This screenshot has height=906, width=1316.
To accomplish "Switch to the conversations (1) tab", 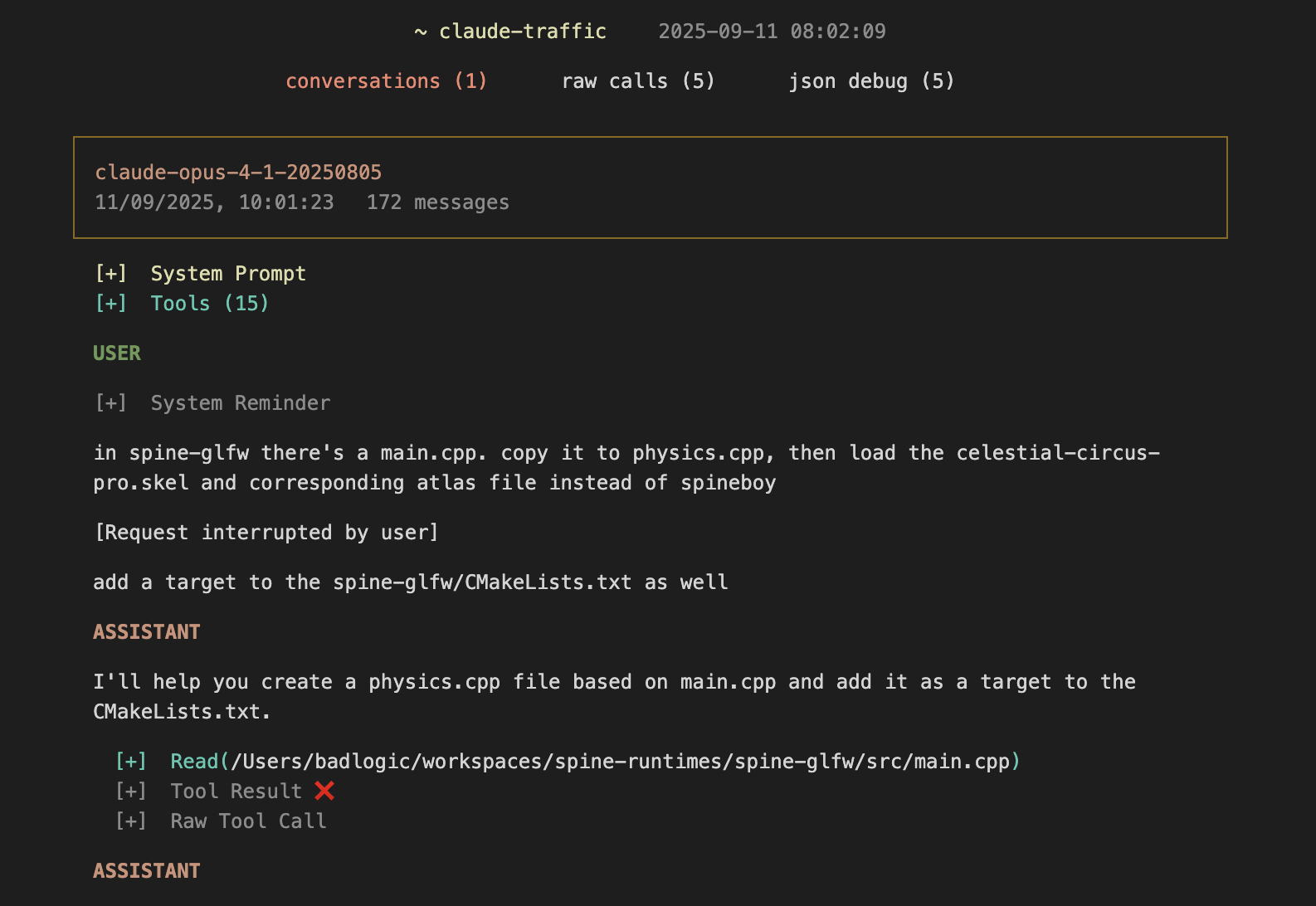I will [386, 81].
